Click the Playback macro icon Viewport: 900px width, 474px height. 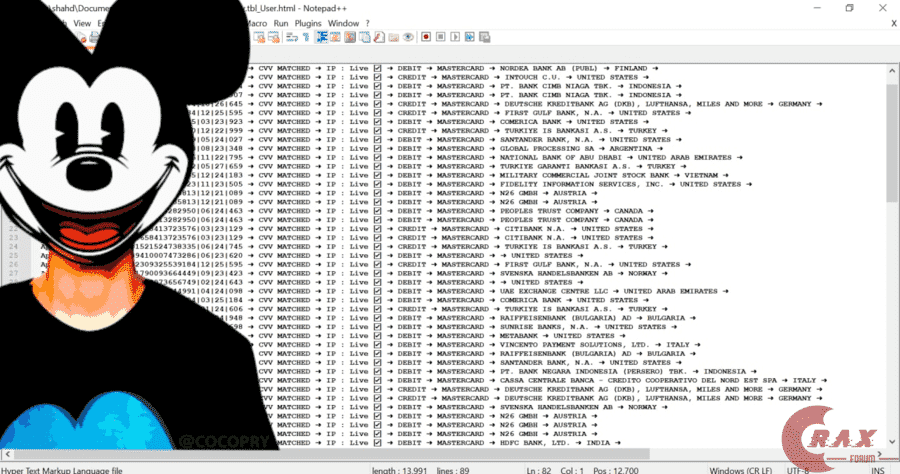coord(455,37)
